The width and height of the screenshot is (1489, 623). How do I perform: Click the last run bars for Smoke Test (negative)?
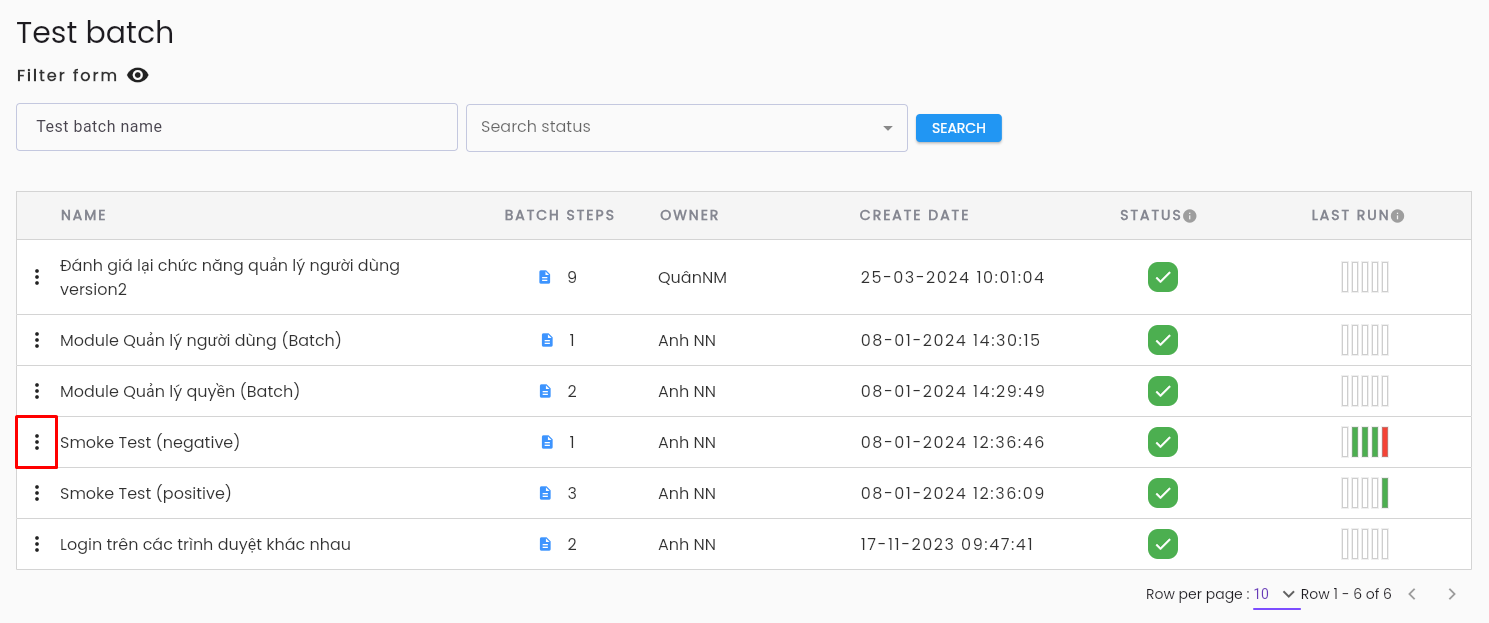pyautogui.click(x=1365, y=442)
